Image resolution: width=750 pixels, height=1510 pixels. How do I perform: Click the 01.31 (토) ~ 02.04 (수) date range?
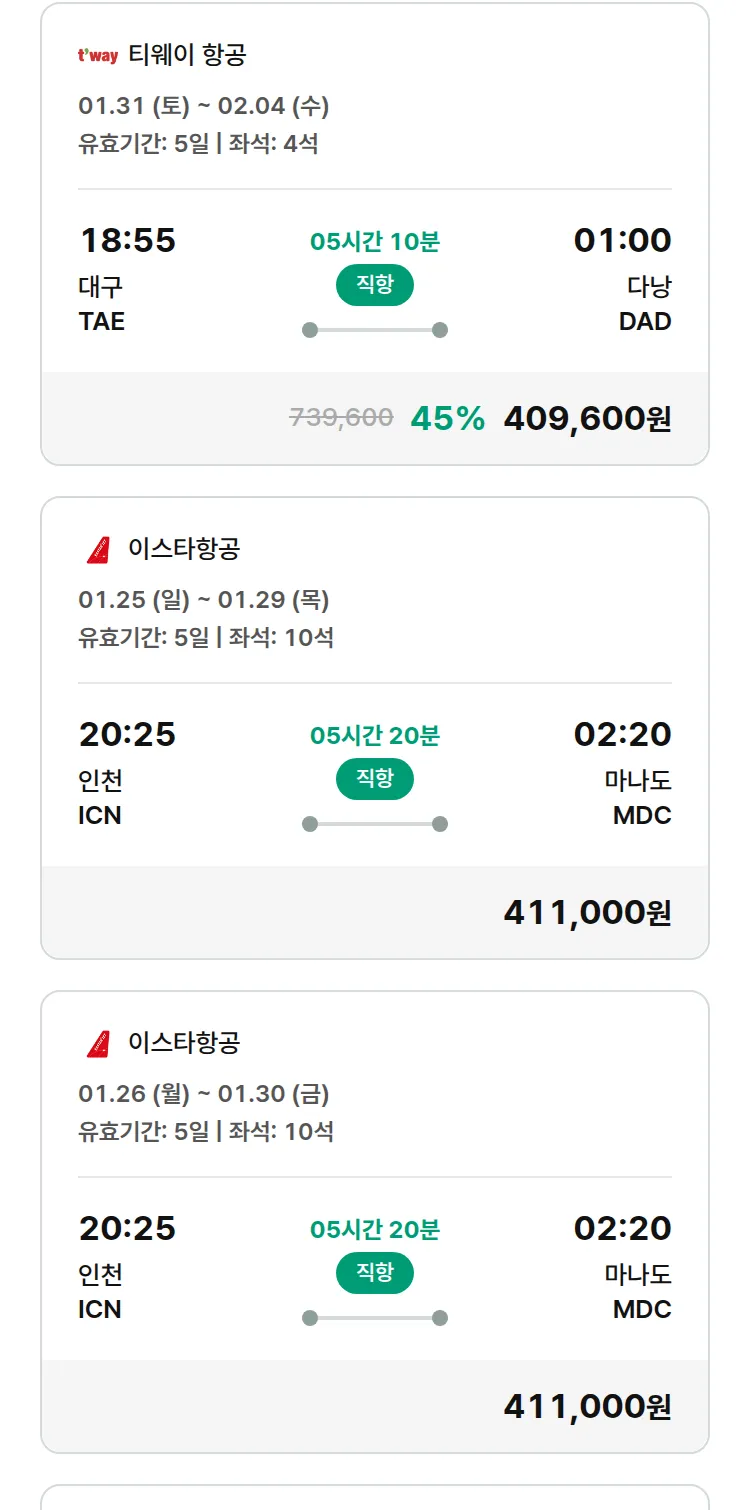(204, 106)
